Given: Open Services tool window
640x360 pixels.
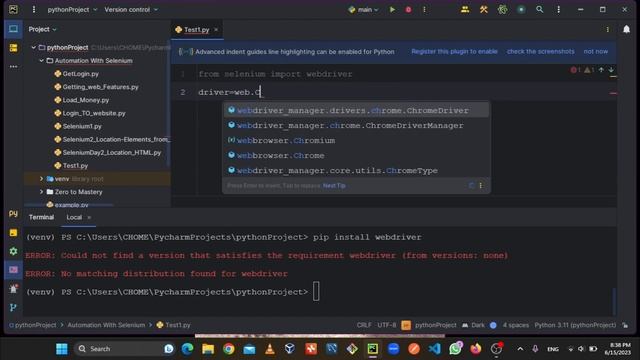Looking at the screenshot, I should point(13,251).
